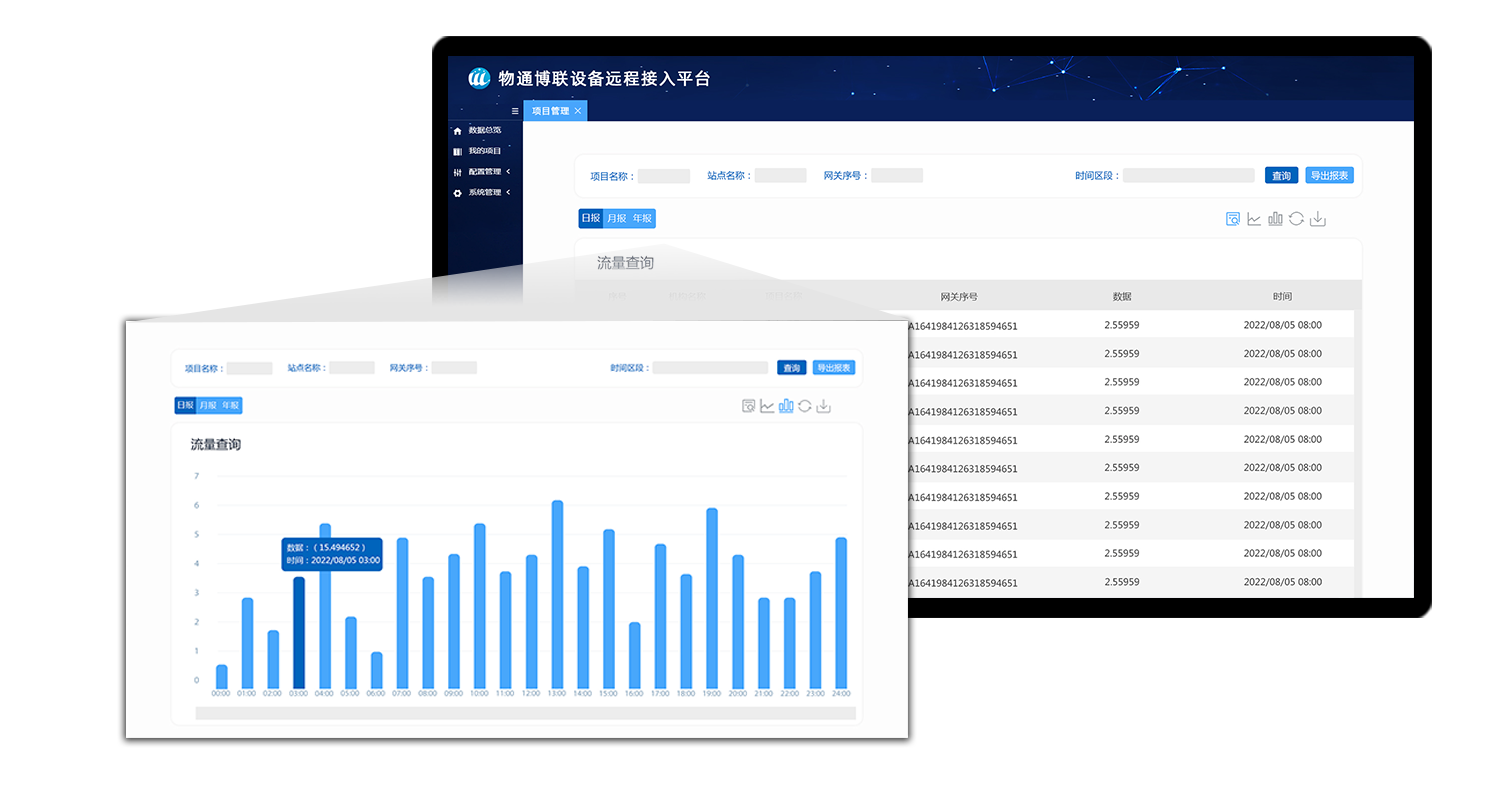Viewport: 1500px width, 800px height.
Task: Switch the chart window to 月报 report
Action: (207, 405)
